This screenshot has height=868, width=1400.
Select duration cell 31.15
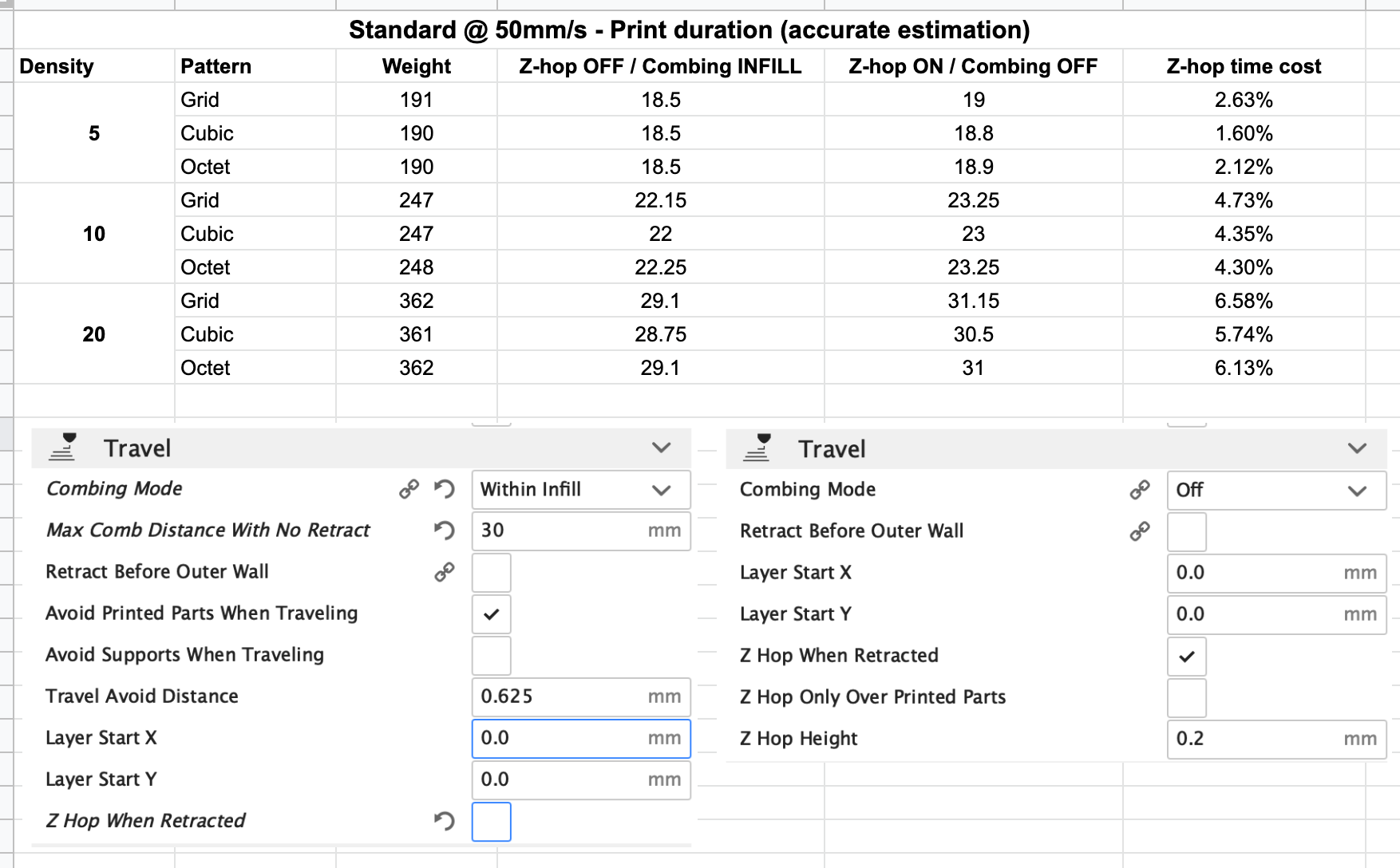coord(974,301)
